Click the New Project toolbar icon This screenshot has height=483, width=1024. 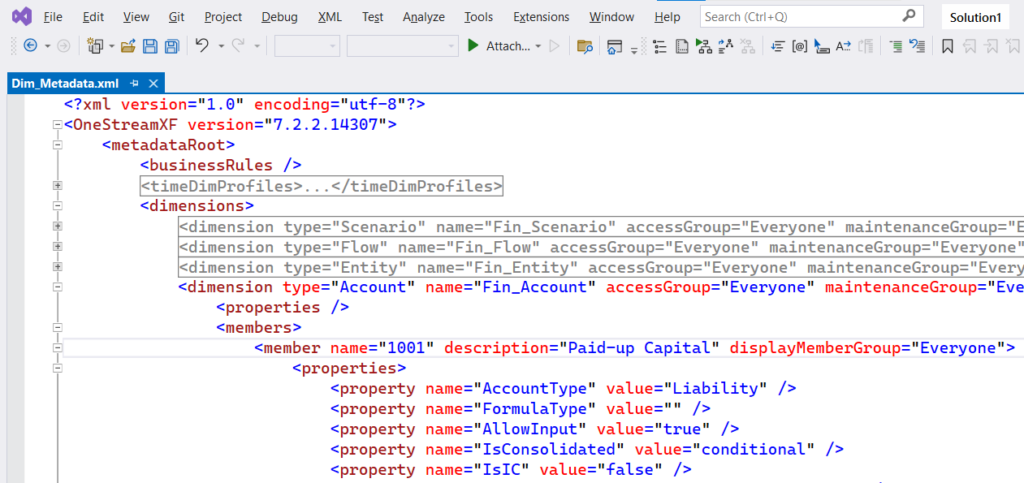click(96, 46)
